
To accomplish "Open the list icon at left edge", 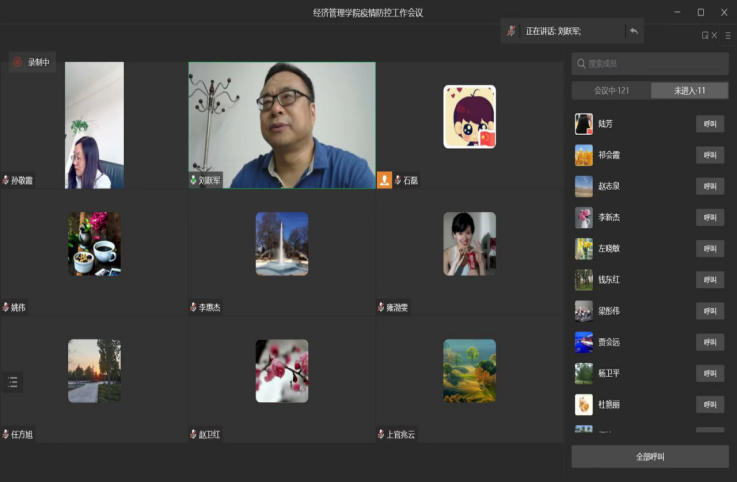I will tap(13, 381).
